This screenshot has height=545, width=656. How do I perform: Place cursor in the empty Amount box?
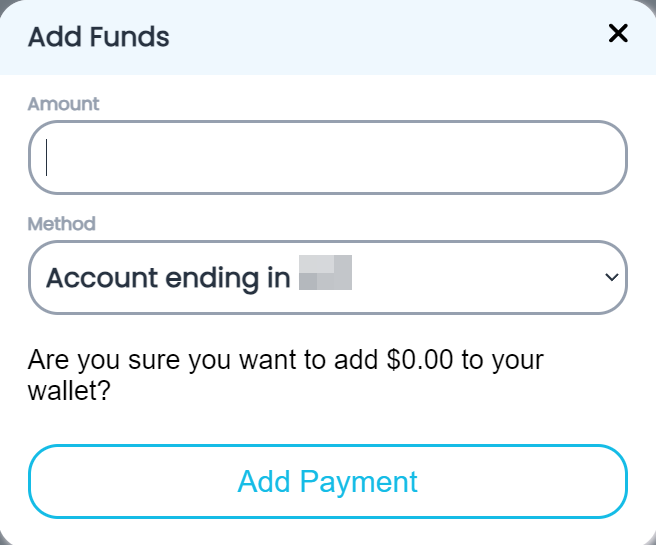coord(328,158)
